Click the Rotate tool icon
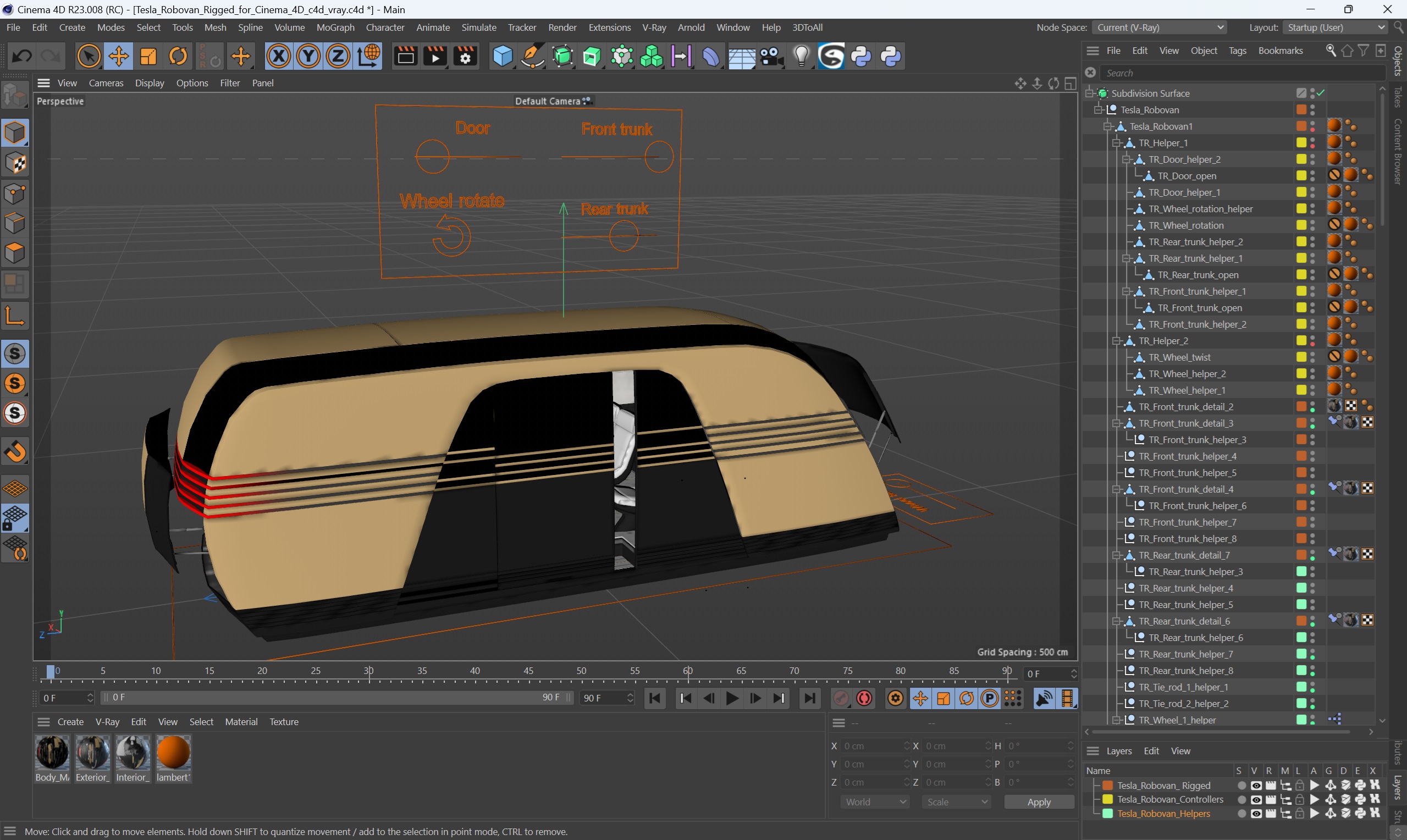Image resolution: width=1407 pixels, height=840 pixels. click(177, 57)
